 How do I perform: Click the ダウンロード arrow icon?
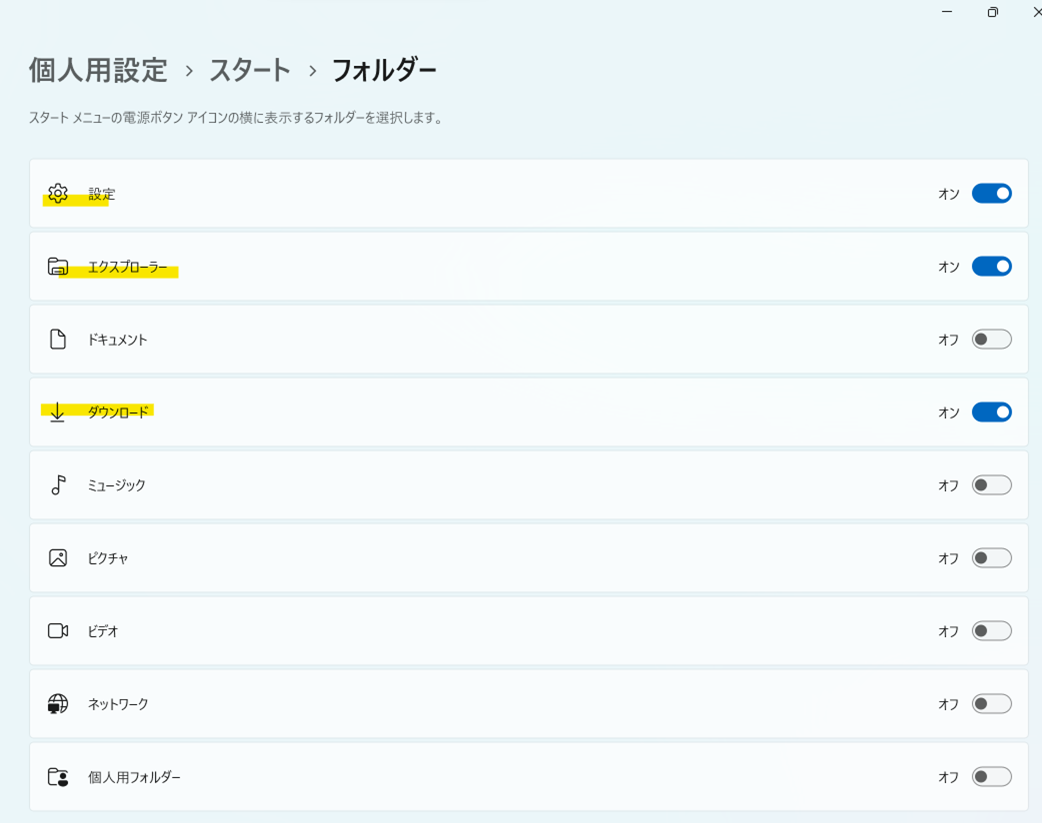(x=58, y=412)
